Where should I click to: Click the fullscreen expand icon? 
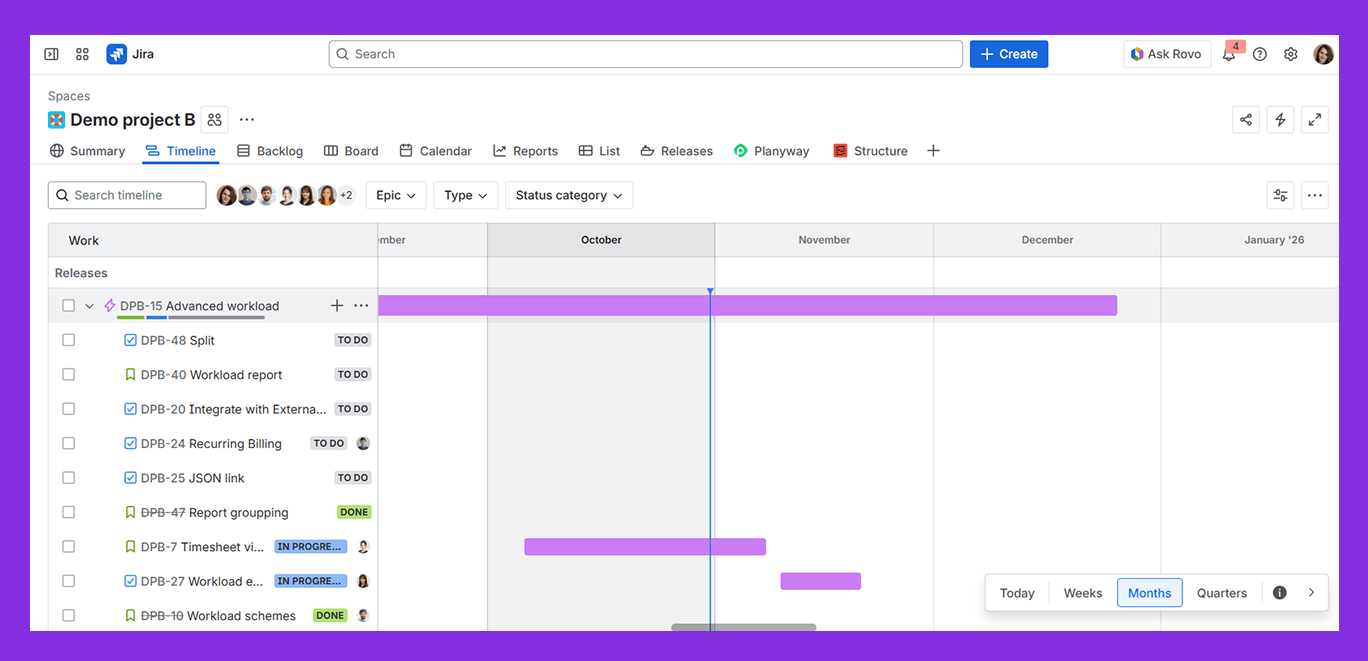pyautogui.click(x=1315, y=118)
